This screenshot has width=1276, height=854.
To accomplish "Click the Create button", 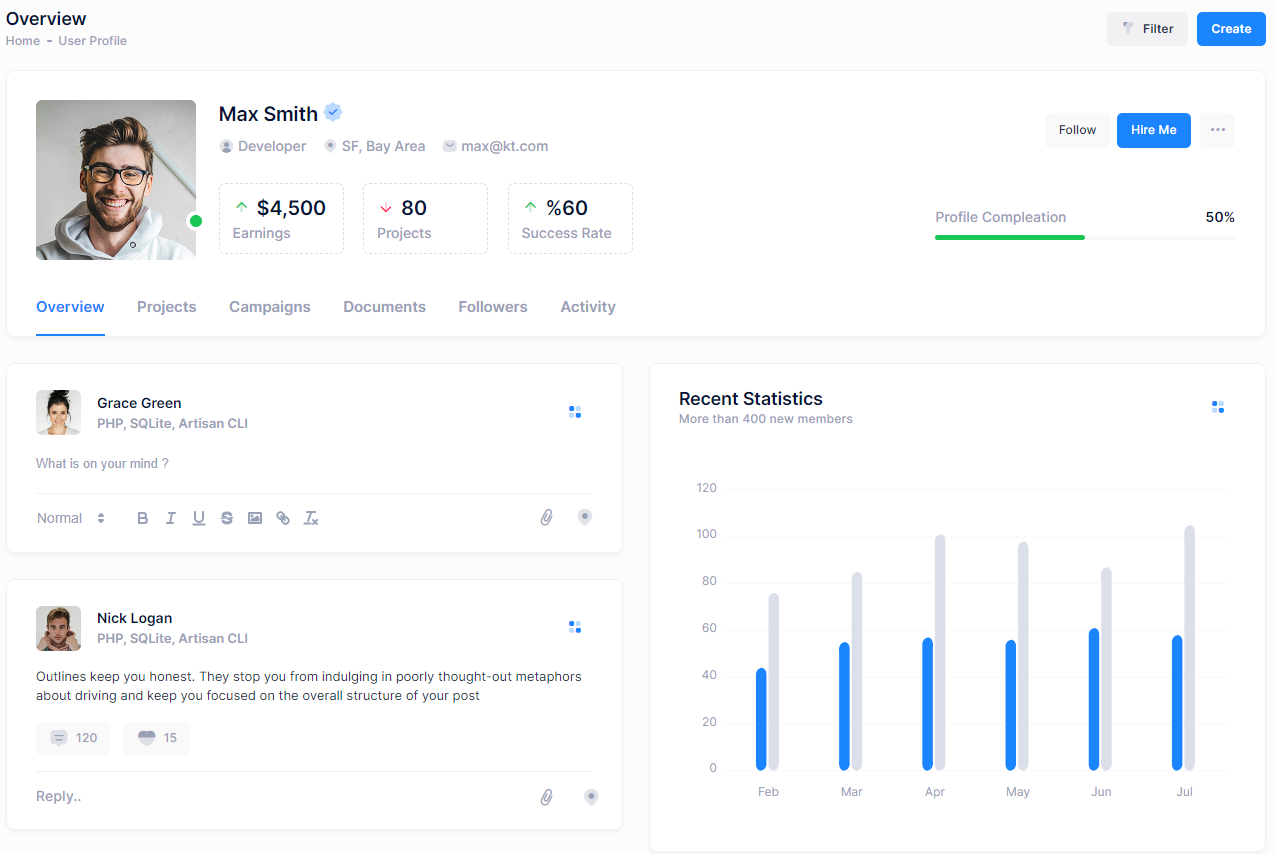I will 1230,29.
